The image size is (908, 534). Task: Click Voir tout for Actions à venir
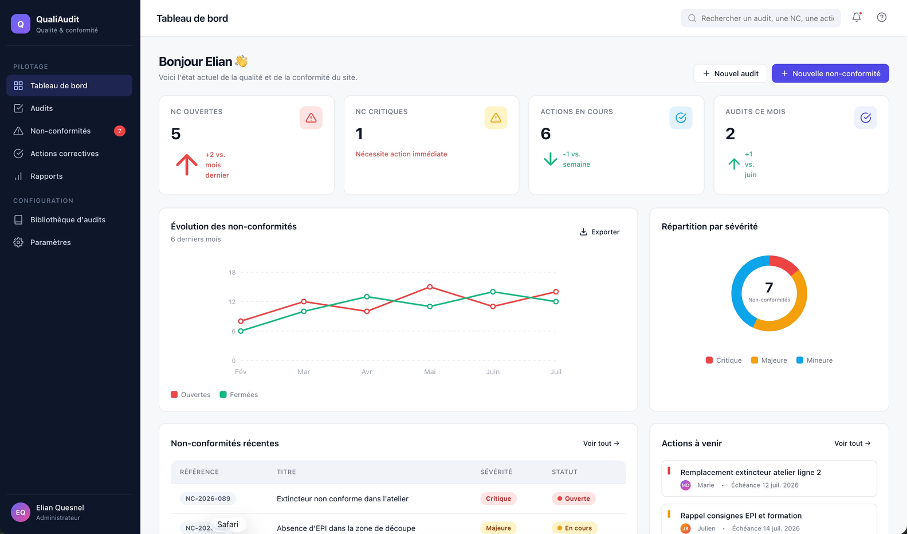coord(852,443)
